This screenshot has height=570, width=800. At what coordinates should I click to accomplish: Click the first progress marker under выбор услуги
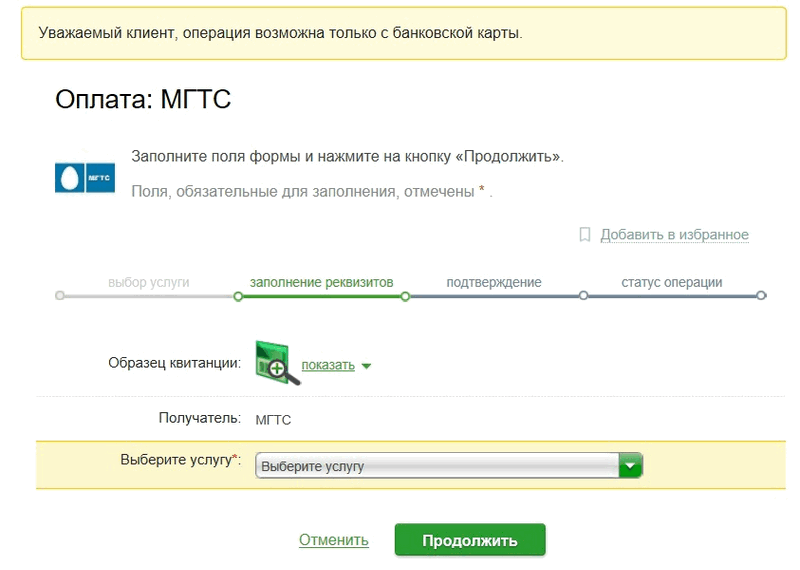pyautogui.click(x=60, y=295)
